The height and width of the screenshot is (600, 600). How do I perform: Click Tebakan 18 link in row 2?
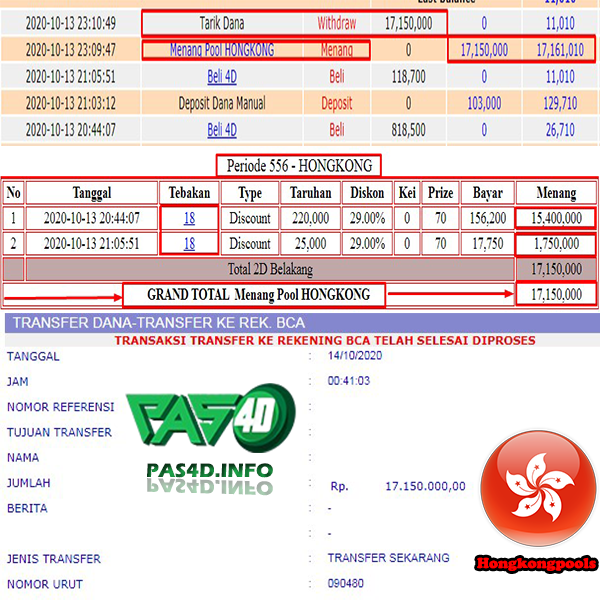pyautogui.click(x=189, y=244)
